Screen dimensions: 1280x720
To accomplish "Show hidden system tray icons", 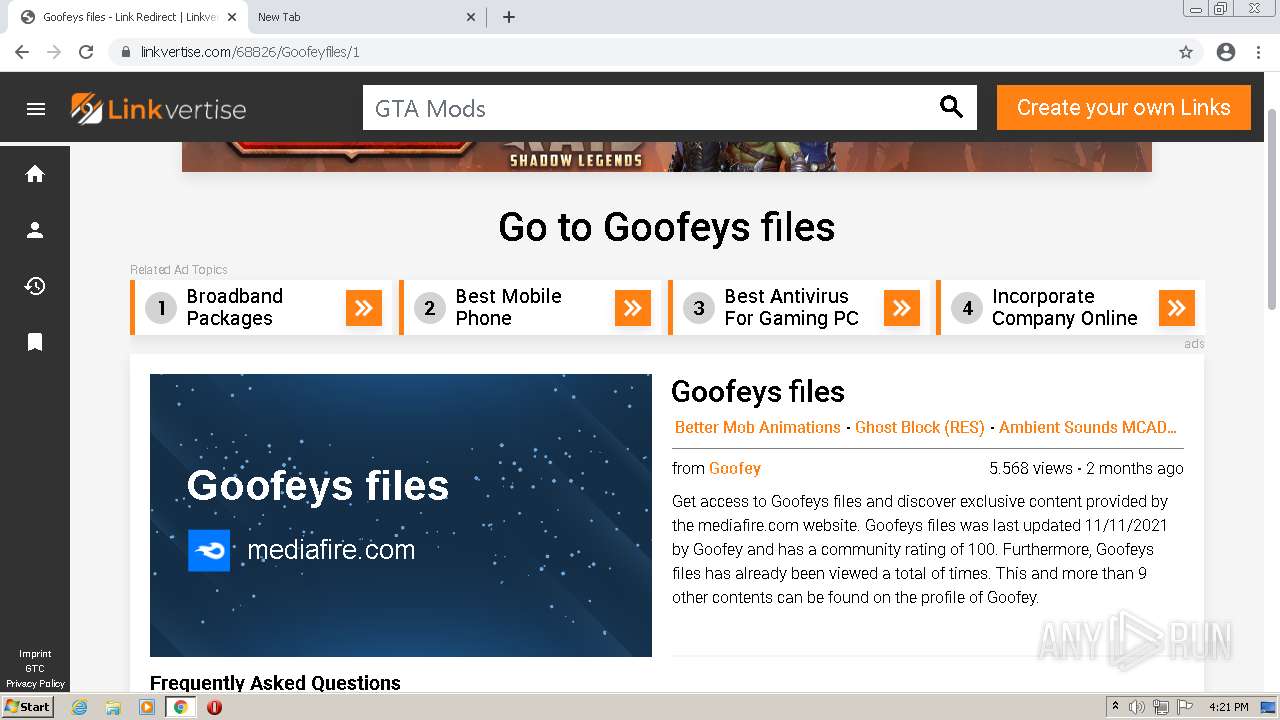I will 1115,707.
